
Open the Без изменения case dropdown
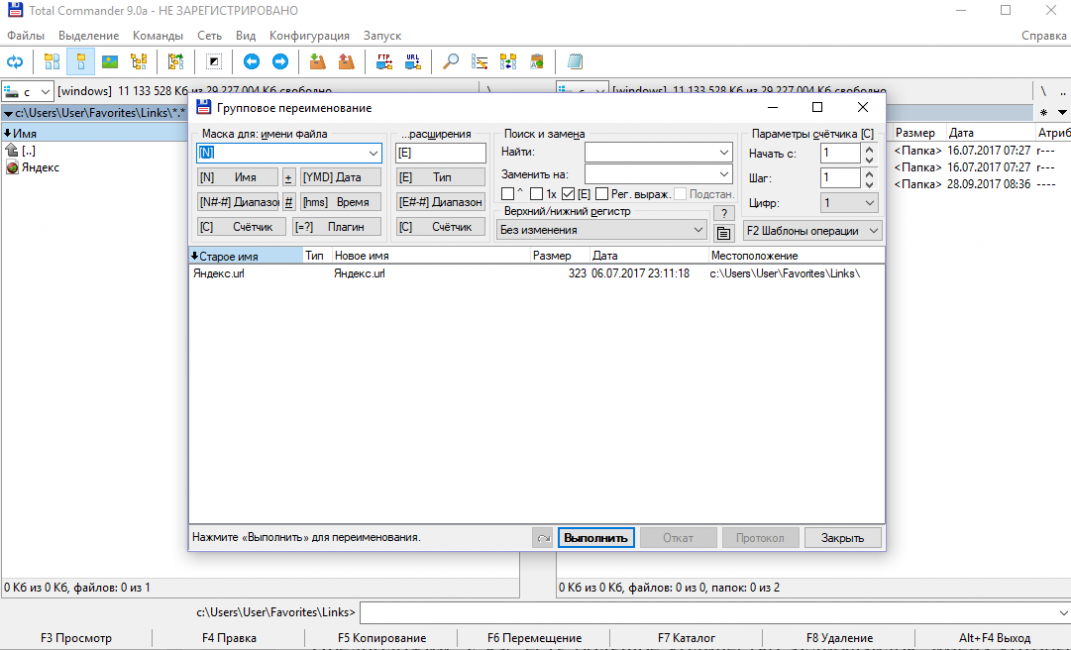point(601,230)
